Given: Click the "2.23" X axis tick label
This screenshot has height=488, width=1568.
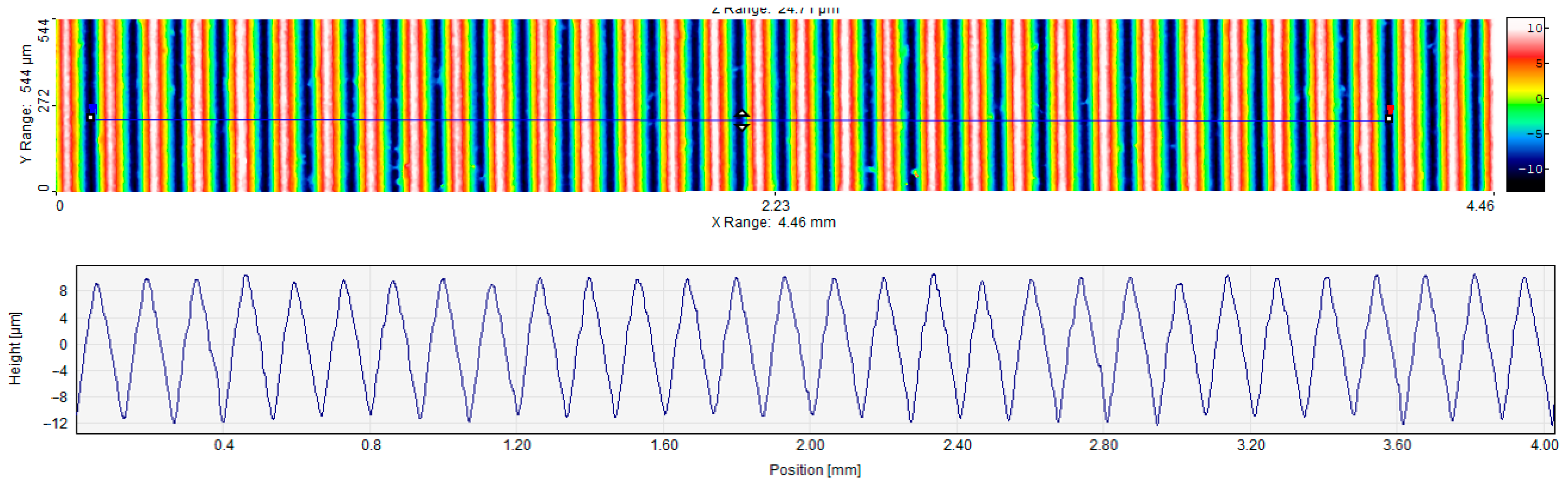Looking at the screenshot, I should point(775,205).
